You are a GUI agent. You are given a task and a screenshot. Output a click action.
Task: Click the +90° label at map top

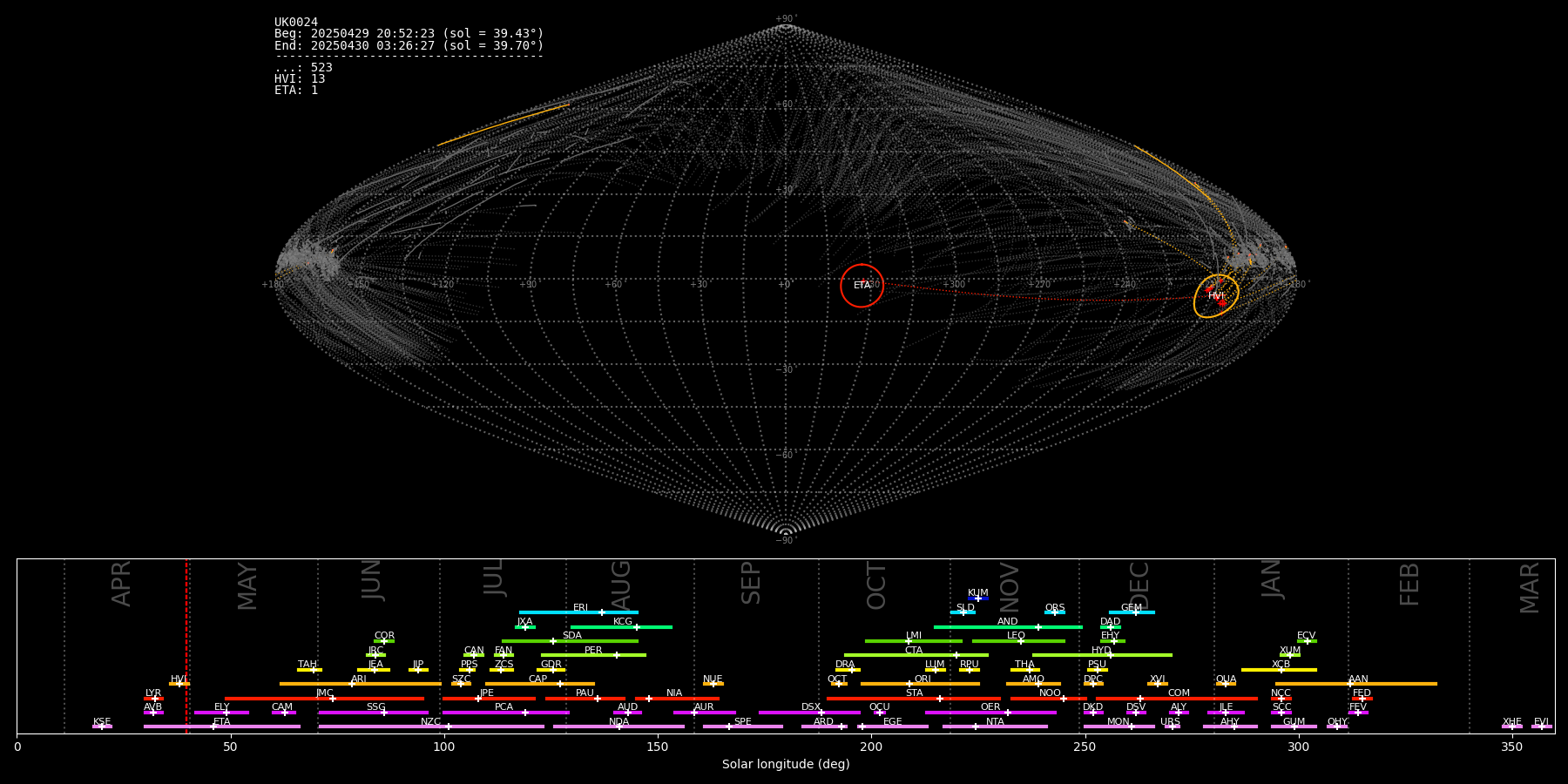tap(786, 19)
